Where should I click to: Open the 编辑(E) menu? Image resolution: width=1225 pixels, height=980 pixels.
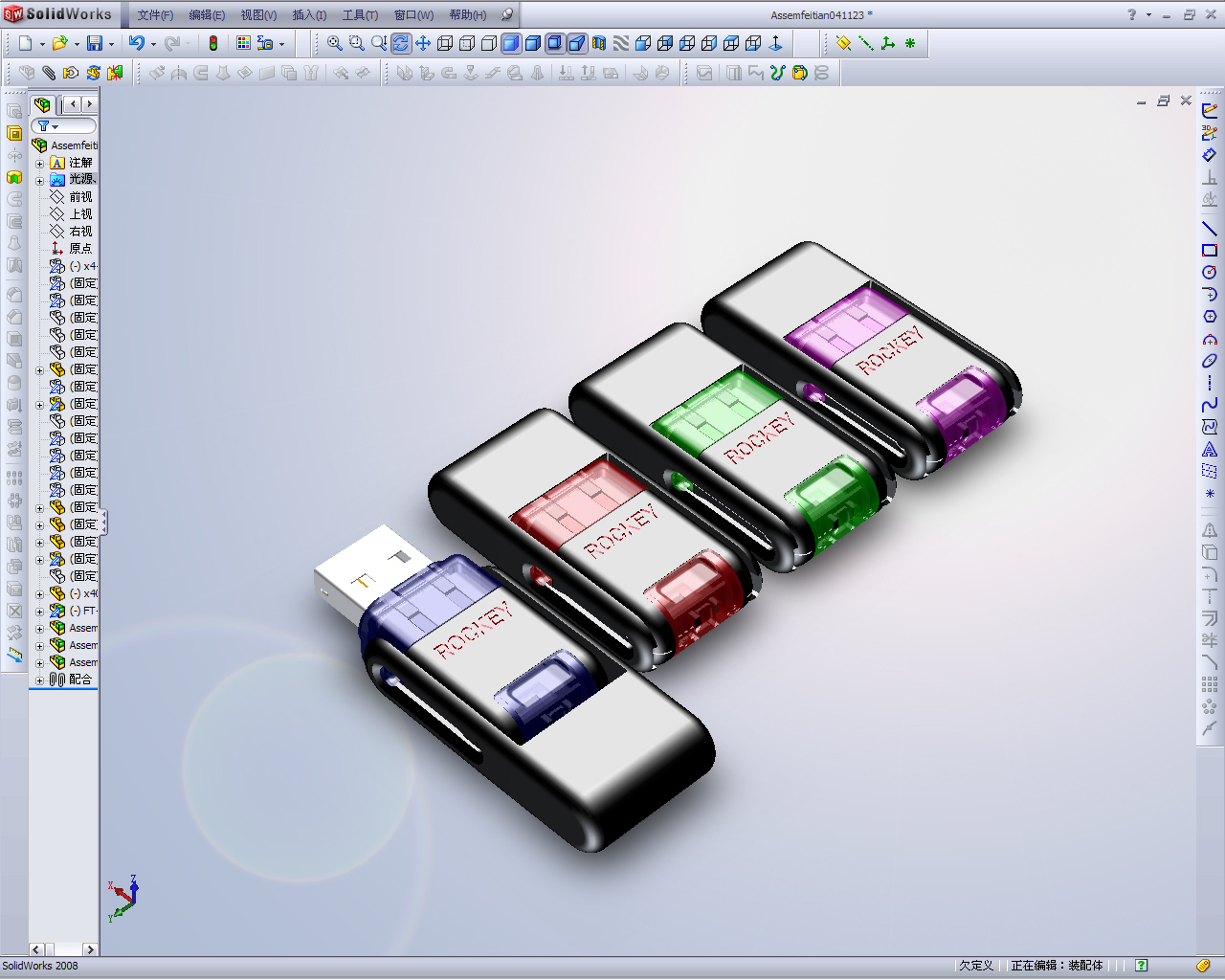coord(207,15)
